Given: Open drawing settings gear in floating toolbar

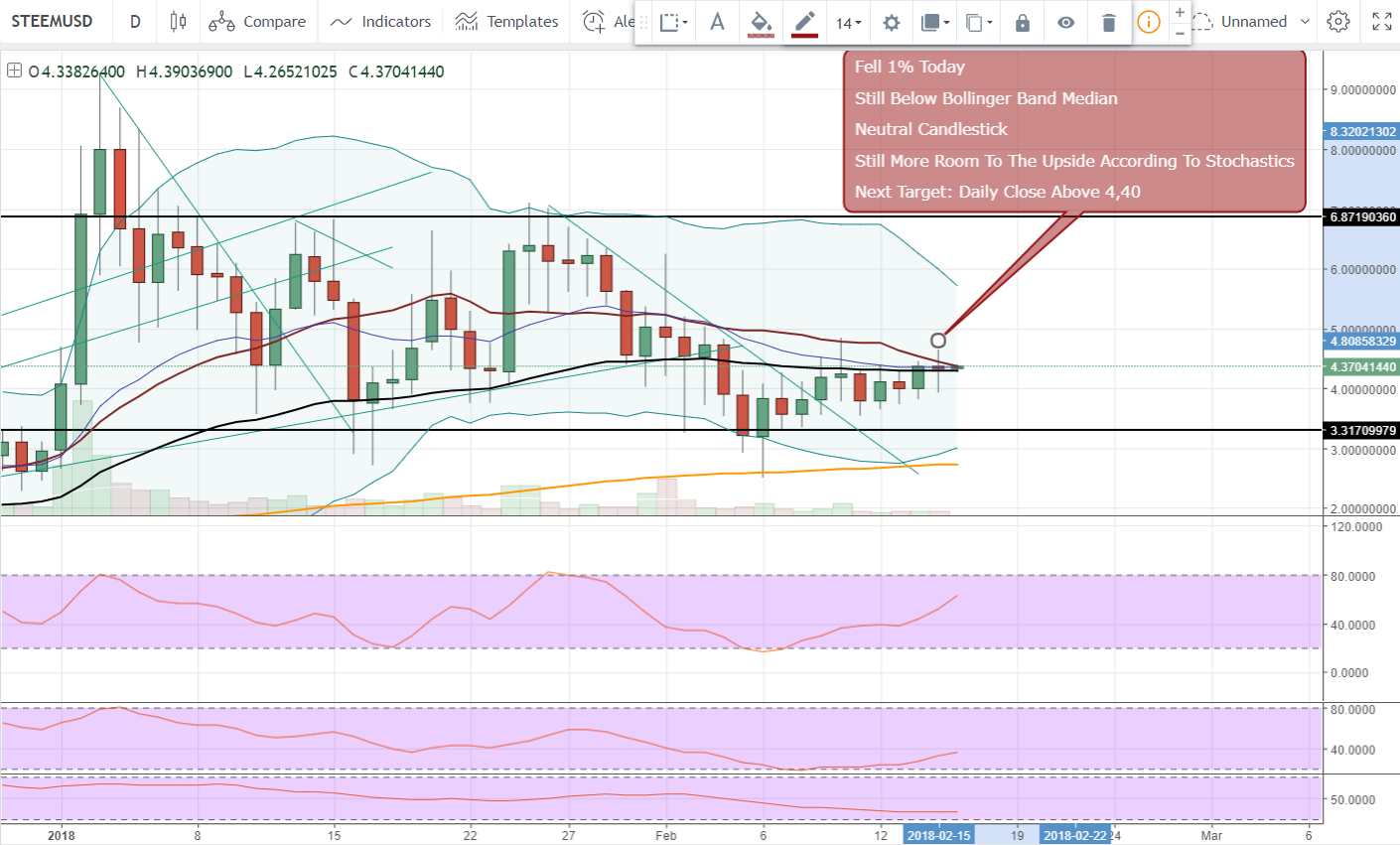Looking at the screenshot, I should pos(892,22).
